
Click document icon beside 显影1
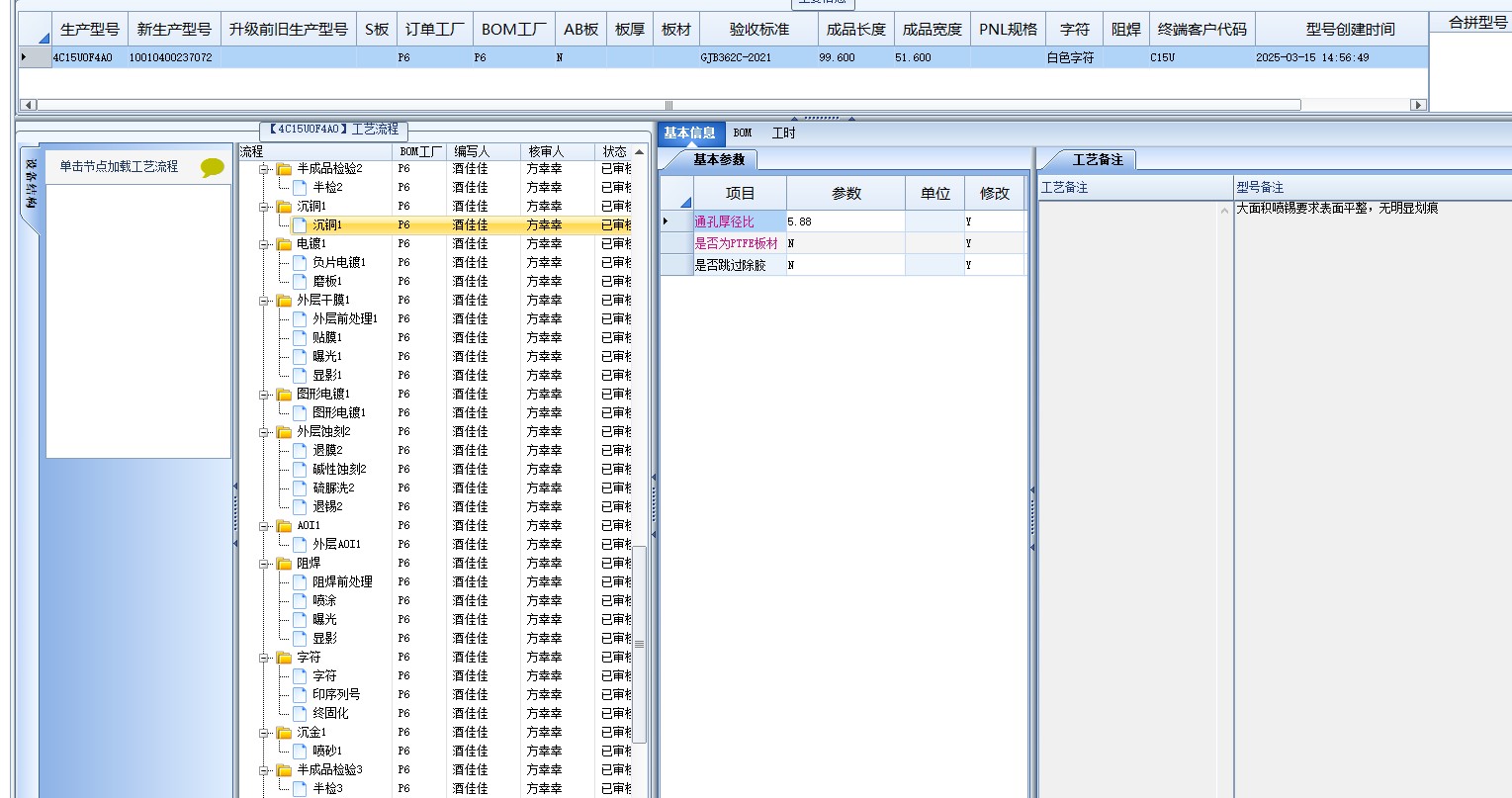click(x=300, y=375)
